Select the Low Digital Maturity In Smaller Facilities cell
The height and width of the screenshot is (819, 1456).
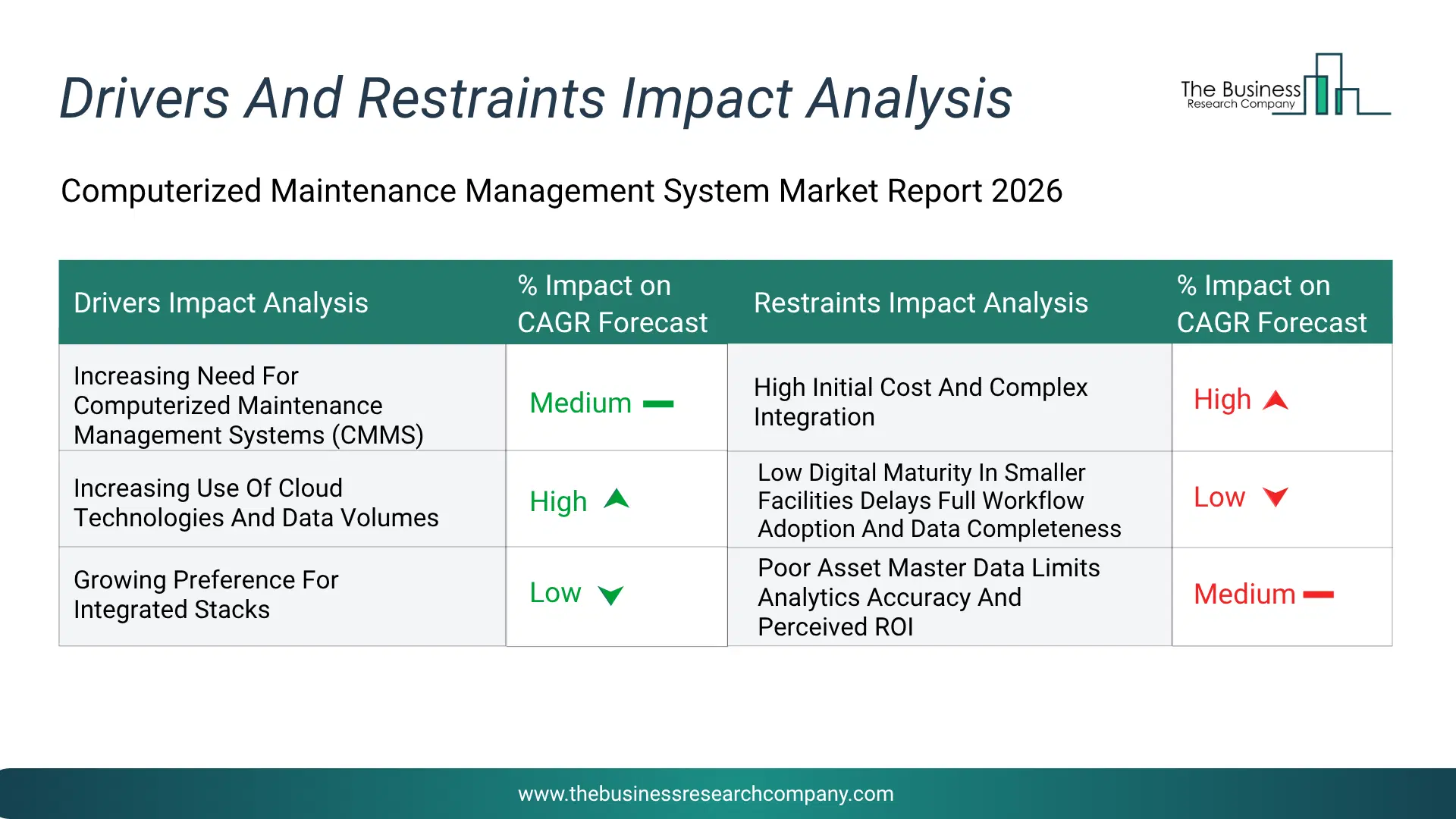949,500
